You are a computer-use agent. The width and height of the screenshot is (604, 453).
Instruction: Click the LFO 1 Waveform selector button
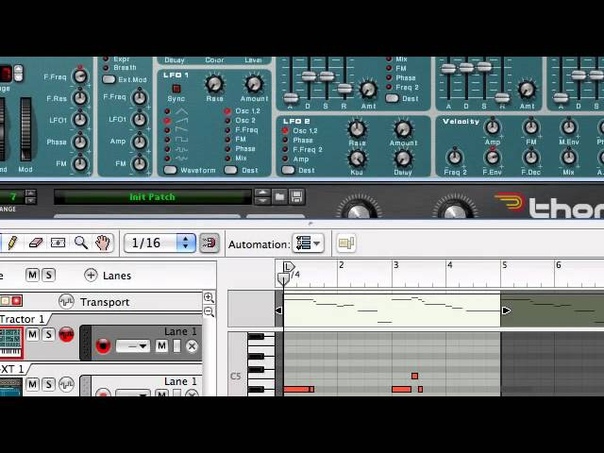[x=170, y=170]
